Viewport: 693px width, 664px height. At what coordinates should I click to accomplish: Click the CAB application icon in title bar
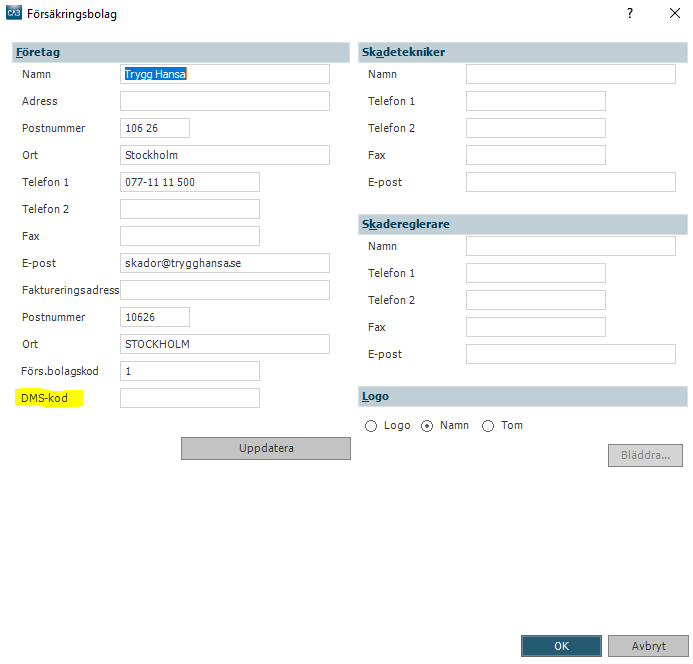13,13
